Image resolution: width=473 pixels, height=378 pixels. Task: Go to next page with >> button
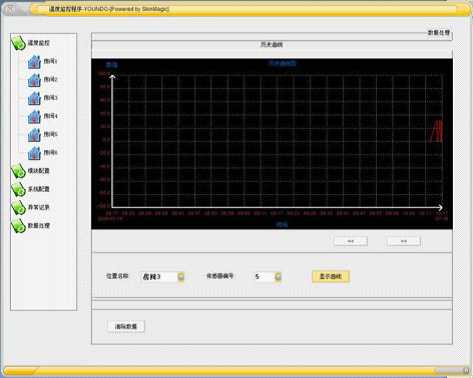pos(404,241)
